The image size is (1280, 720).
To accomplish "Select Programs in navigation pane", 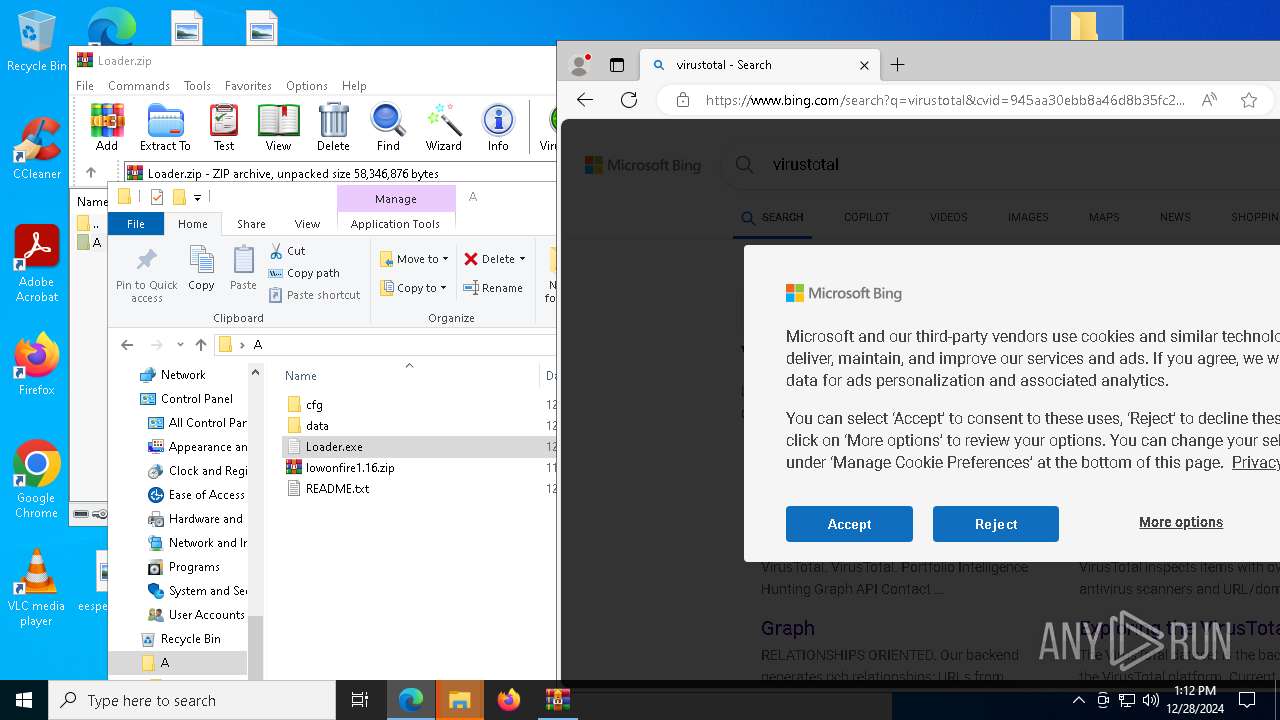I will click(194, 567).
